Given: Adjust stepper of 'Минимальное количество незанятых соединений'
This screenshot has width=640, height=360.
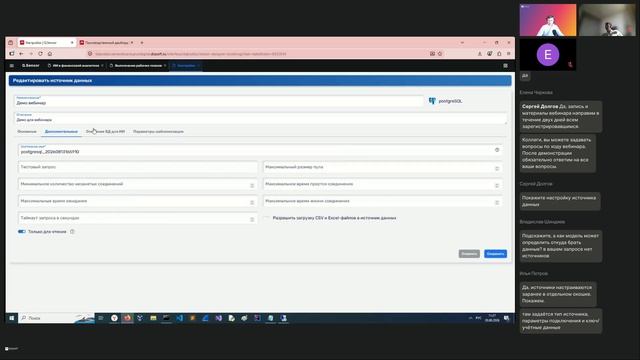Looking at the screenshot, I should 252,185.
